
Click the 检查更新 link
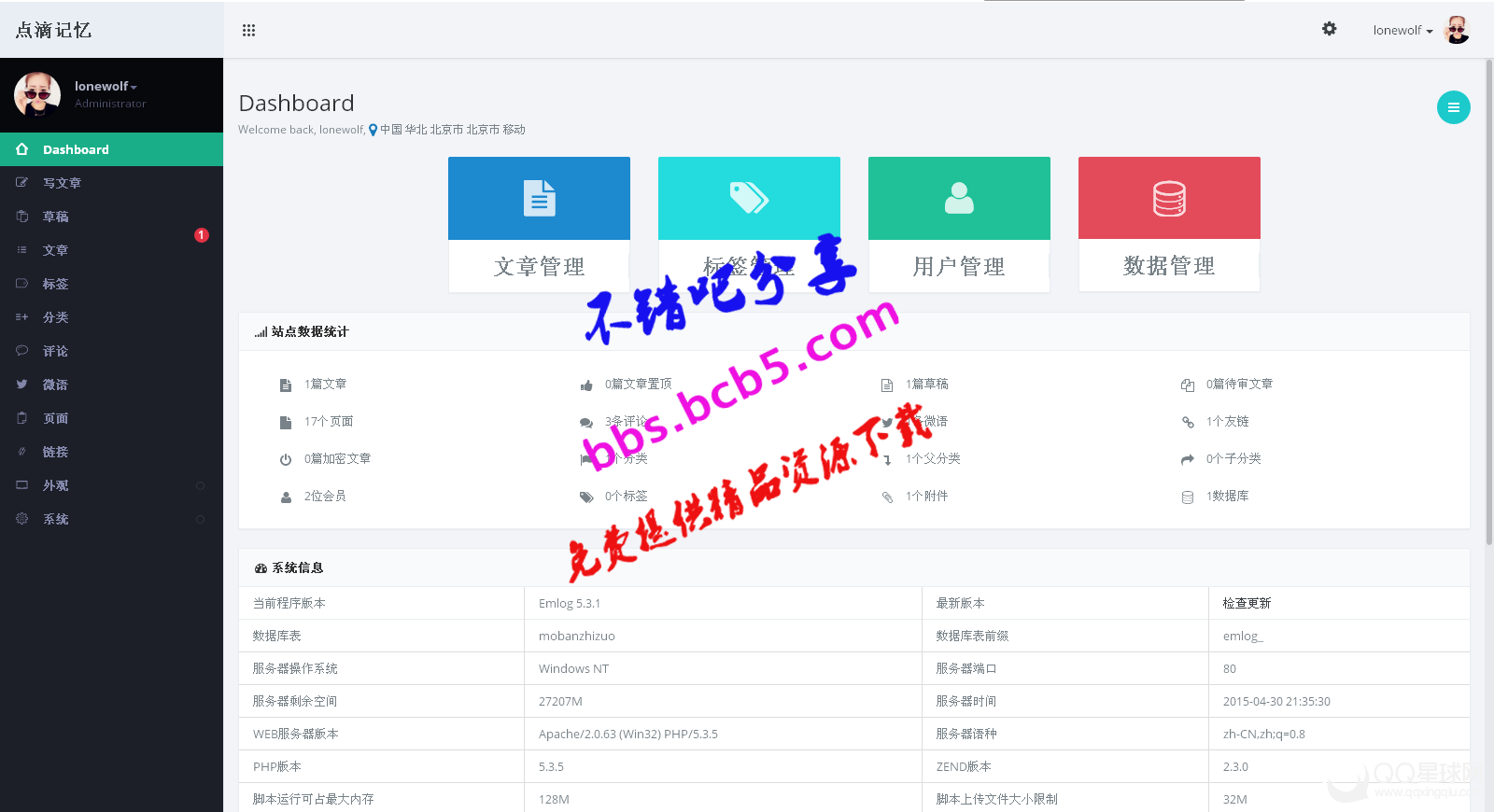1247,603
